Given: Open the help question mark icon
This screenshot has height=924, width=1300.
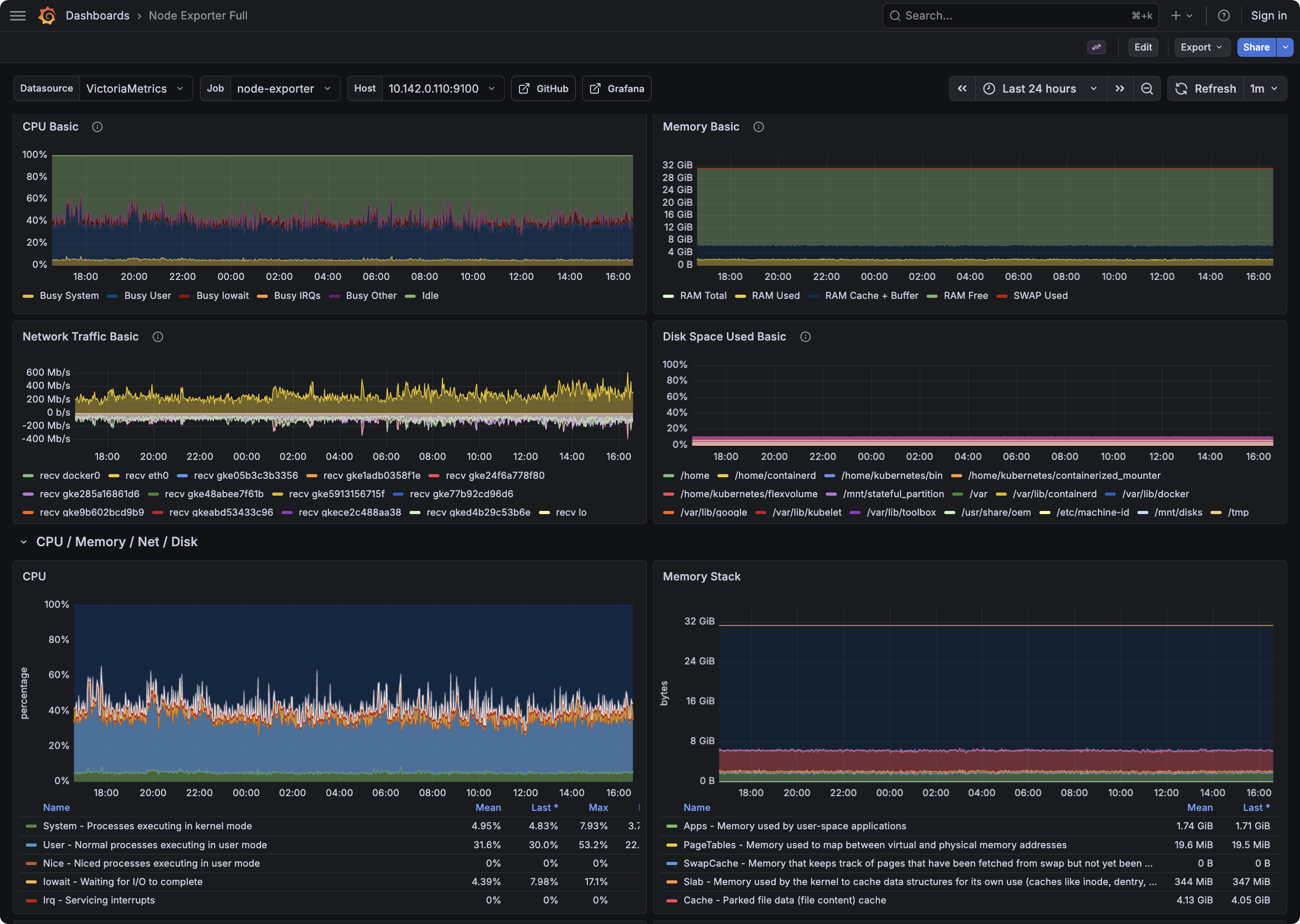Looking at the screenshot, I should [1224, 15].
